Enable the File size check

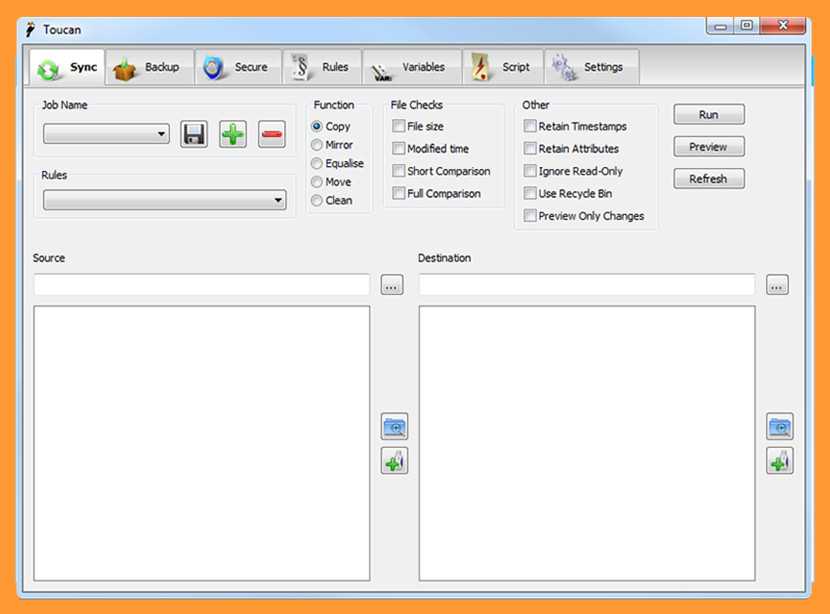(399, 127)
